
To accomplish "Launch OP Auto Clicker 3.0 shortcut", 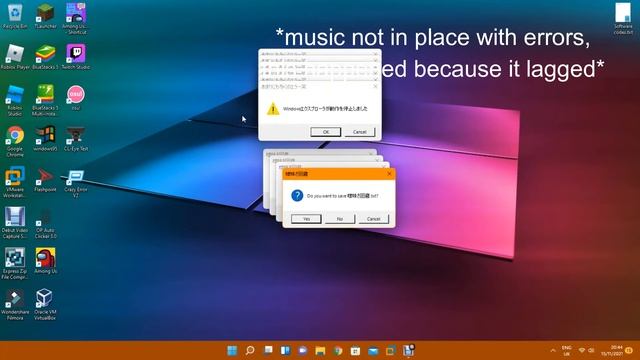I will [45, 223].
